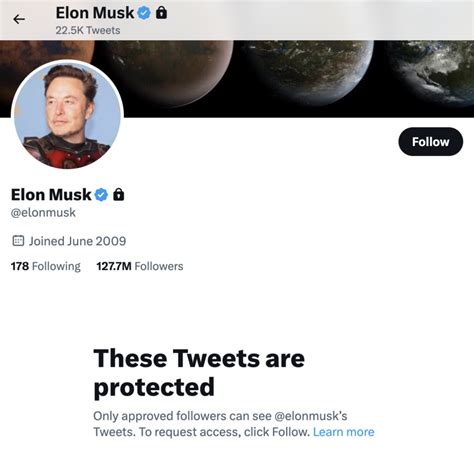Follow the @elonmusk account
474x460 pixels.
[430, 142]
